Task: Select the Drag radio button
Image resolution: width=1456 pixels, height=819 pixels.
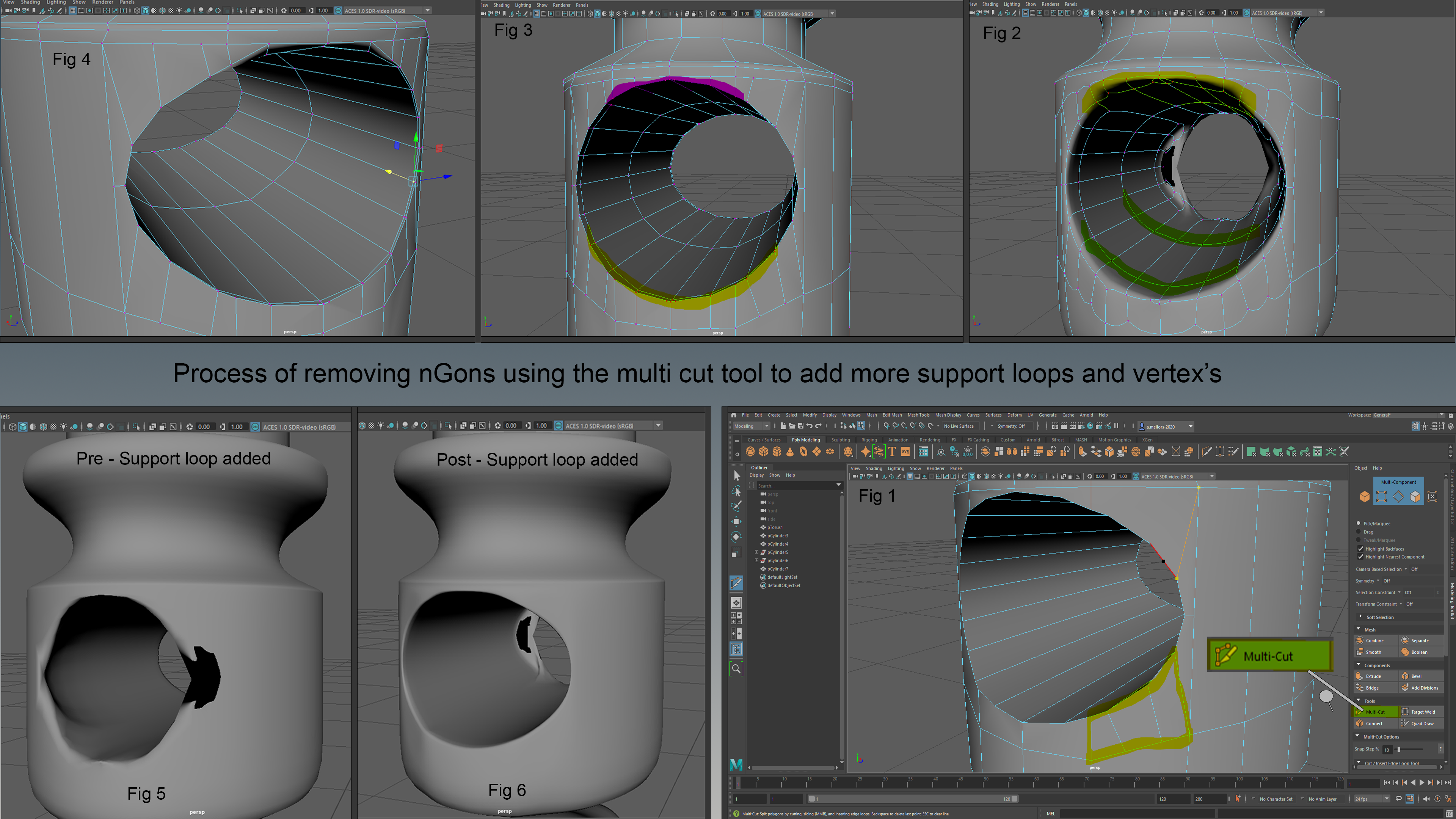Action: pyautogui.click(x=1359, y=532)
